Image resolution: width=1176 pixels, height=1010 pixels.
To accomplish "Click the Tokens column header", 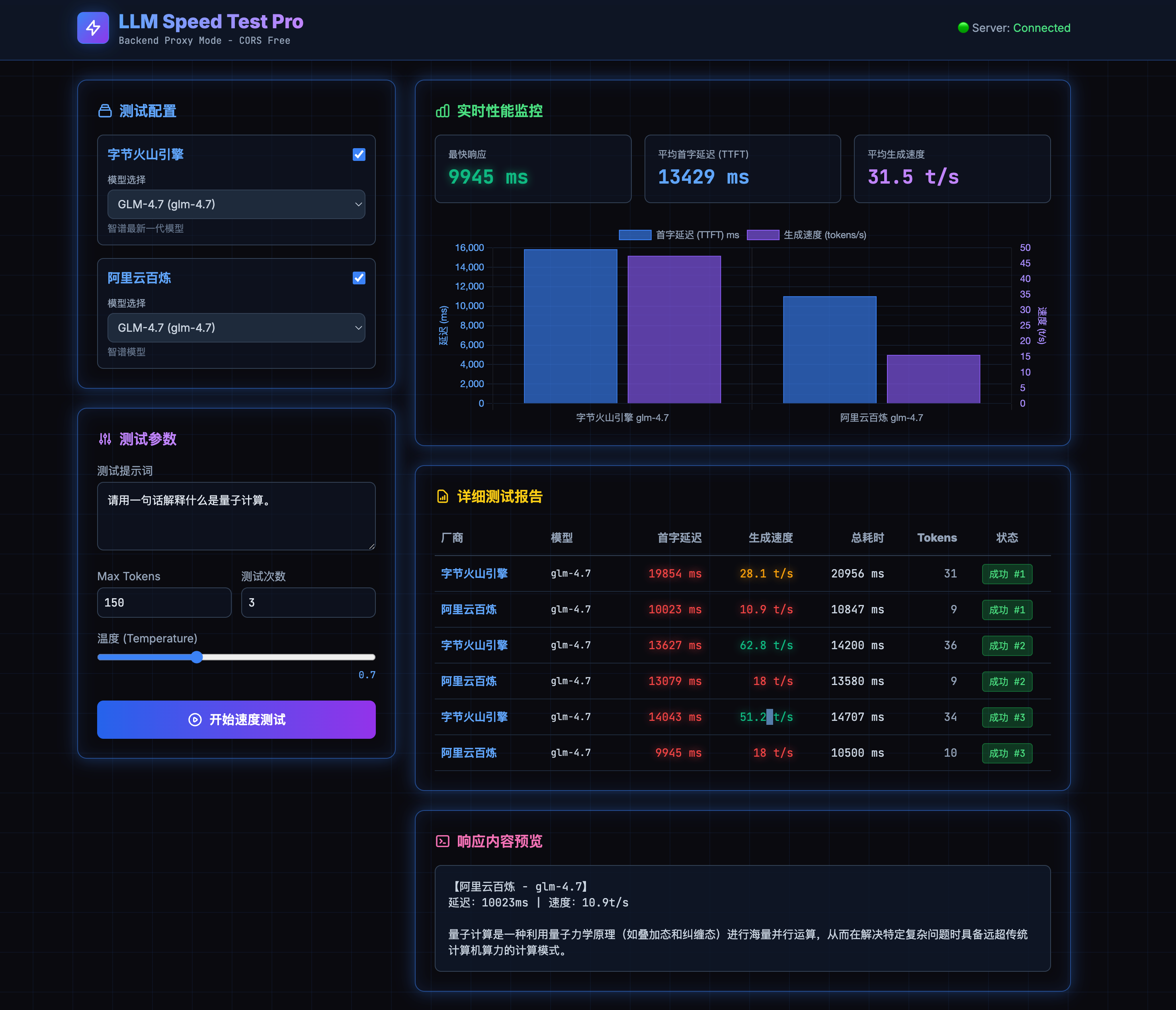I will point(937,538).
